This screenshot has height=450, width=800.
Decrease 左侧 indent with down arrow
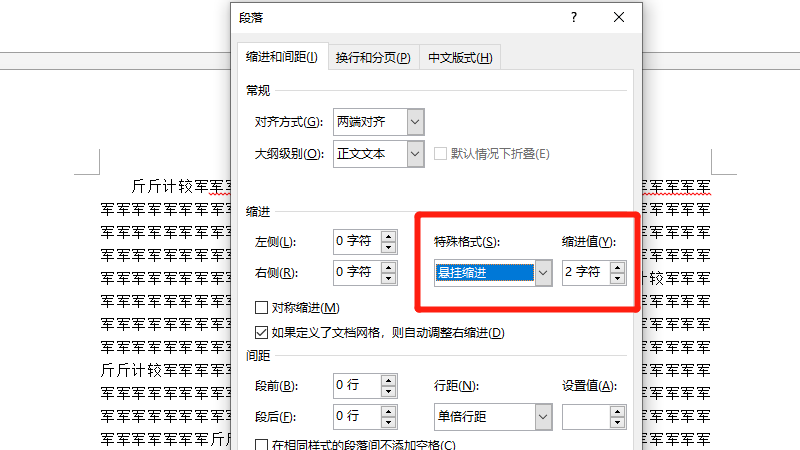pos(389,247)
